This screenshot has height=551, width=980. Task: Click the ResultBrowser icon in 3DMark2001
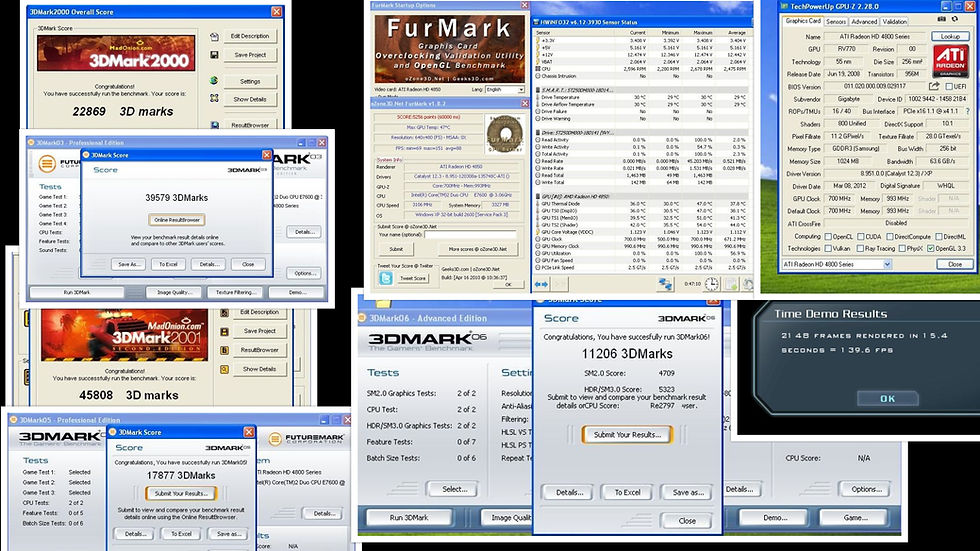[224, 350]
